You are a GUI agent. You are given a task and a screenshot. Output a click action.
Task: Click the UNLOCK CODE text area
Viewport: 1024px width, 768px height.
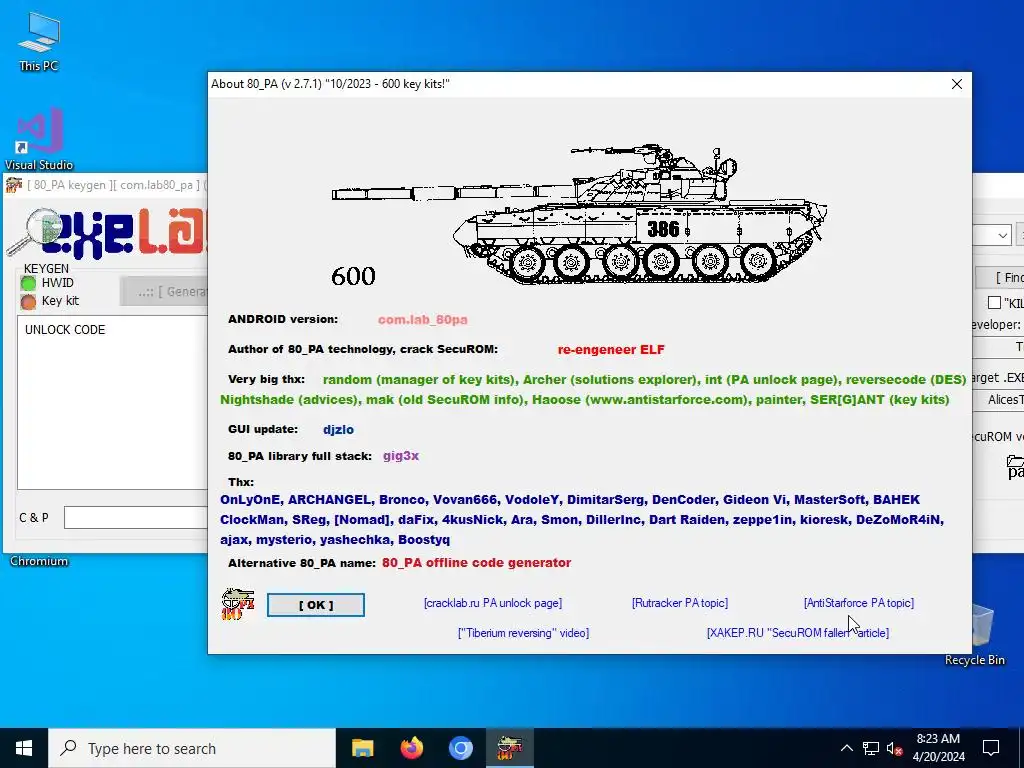click(112, 402)
